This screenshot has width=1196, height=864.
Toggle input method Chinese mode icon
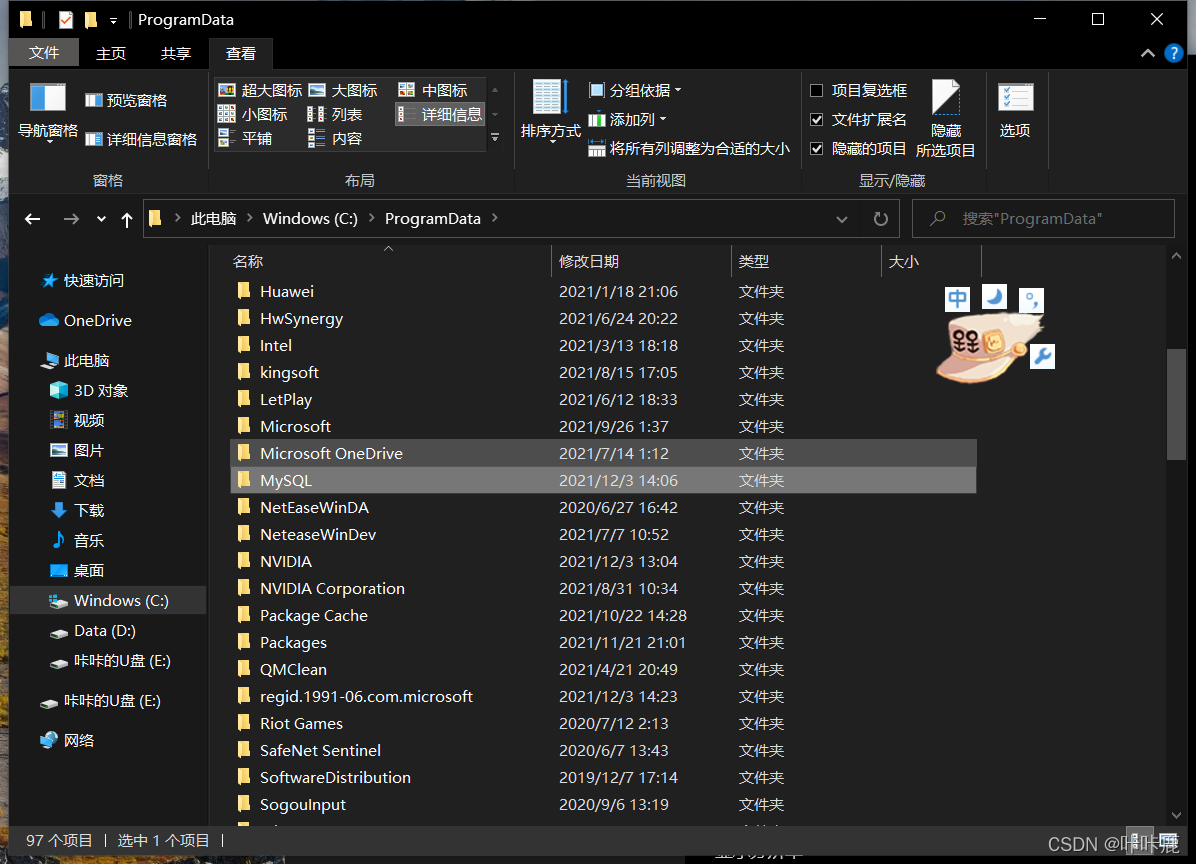point(957,298)
